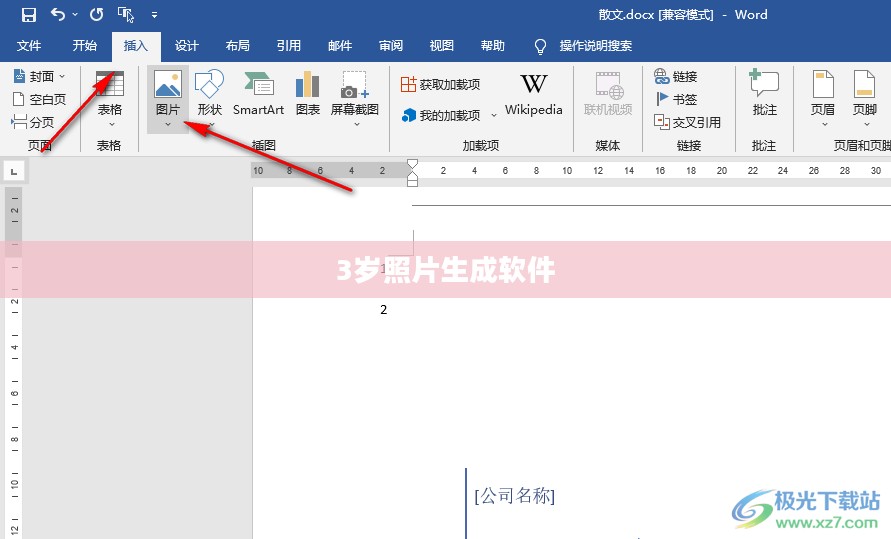Focus the 操作说明搜索 search field

pyautogui.click(x=596, y=45)
